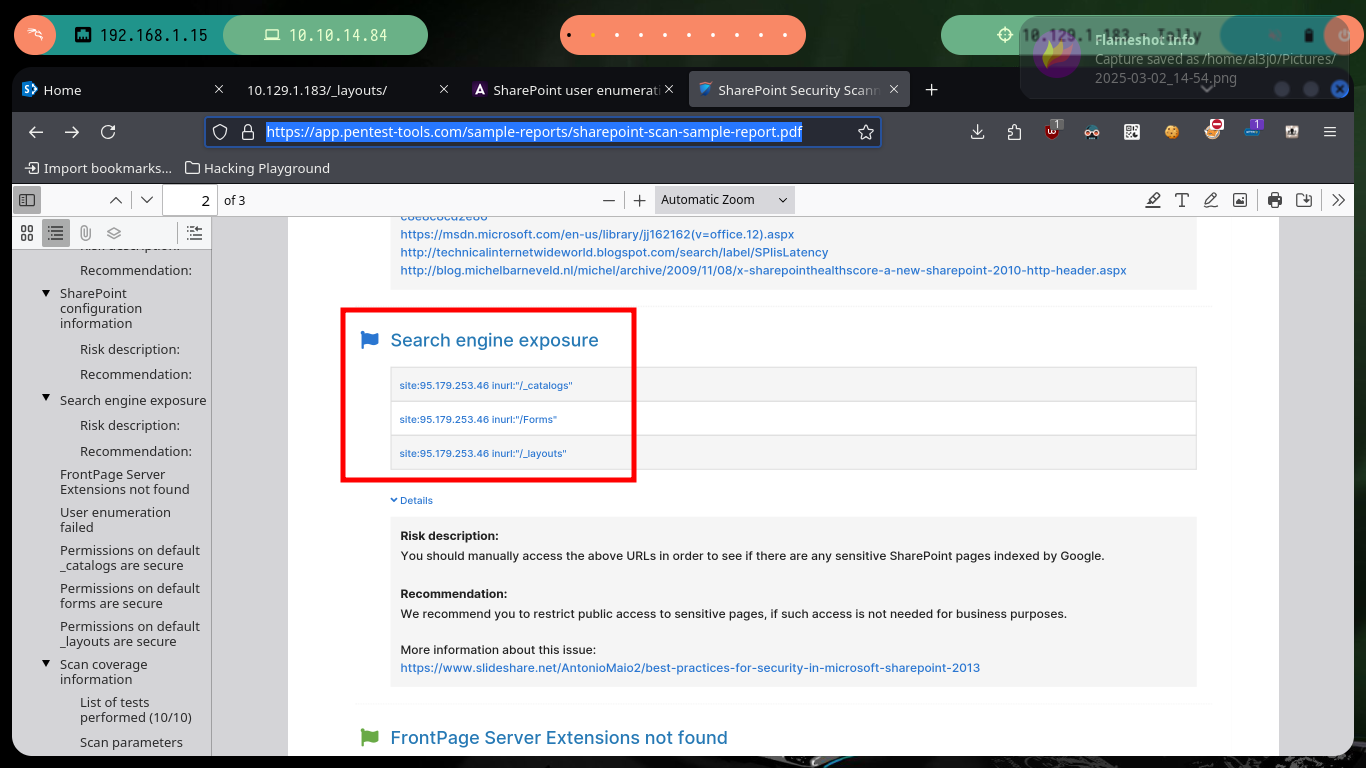1366x768 pixels.
Task: Collapse Scan coverage information outline item
Action: click(46, 664)
